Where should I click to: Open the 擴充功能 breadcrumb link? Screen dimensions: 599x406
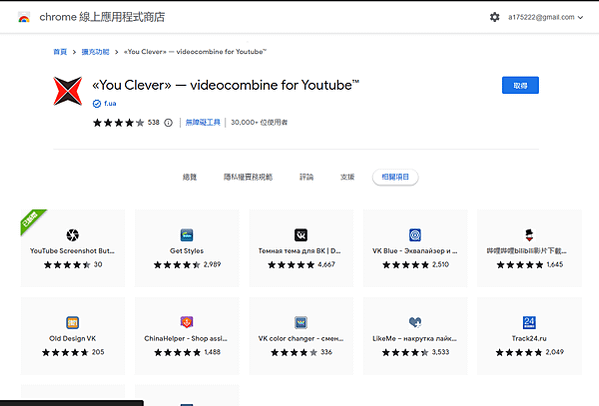click(96, 52)
